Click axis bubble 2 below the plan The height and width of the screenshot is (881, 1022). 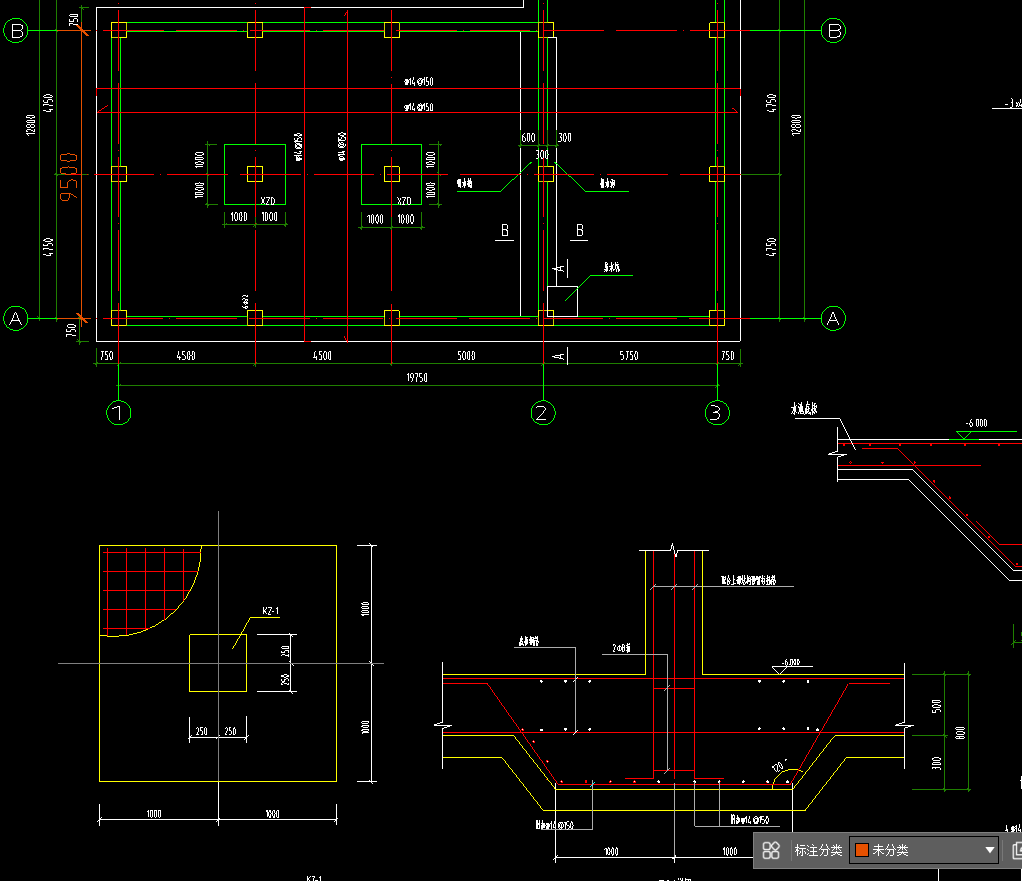(543, 412)
